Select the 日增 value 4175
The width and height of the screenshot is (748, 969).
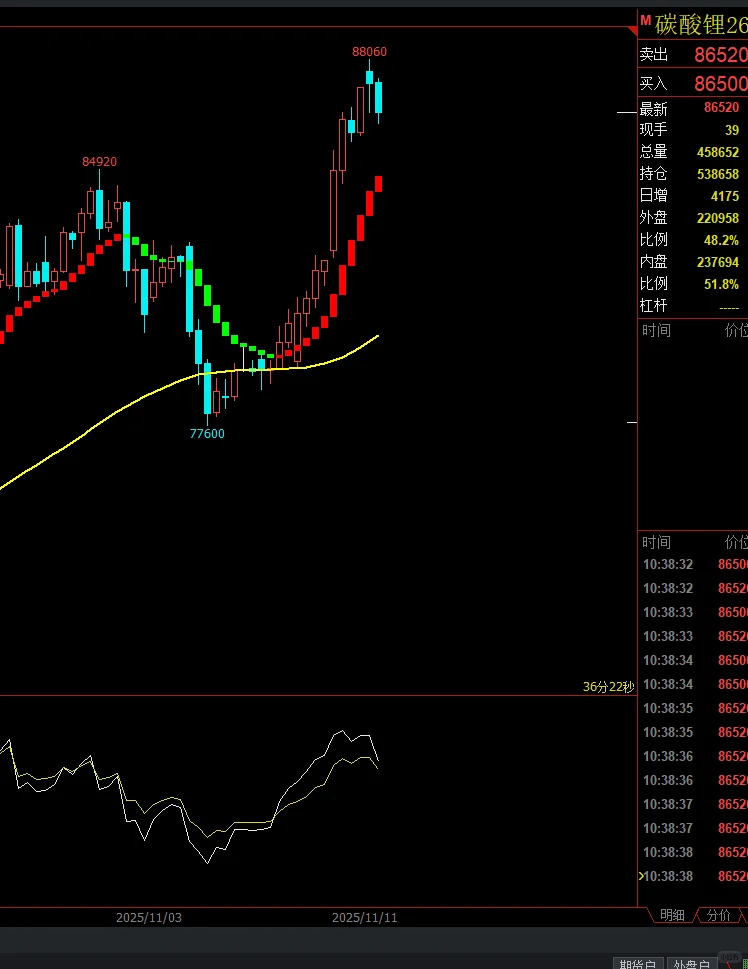click(725, 197)
